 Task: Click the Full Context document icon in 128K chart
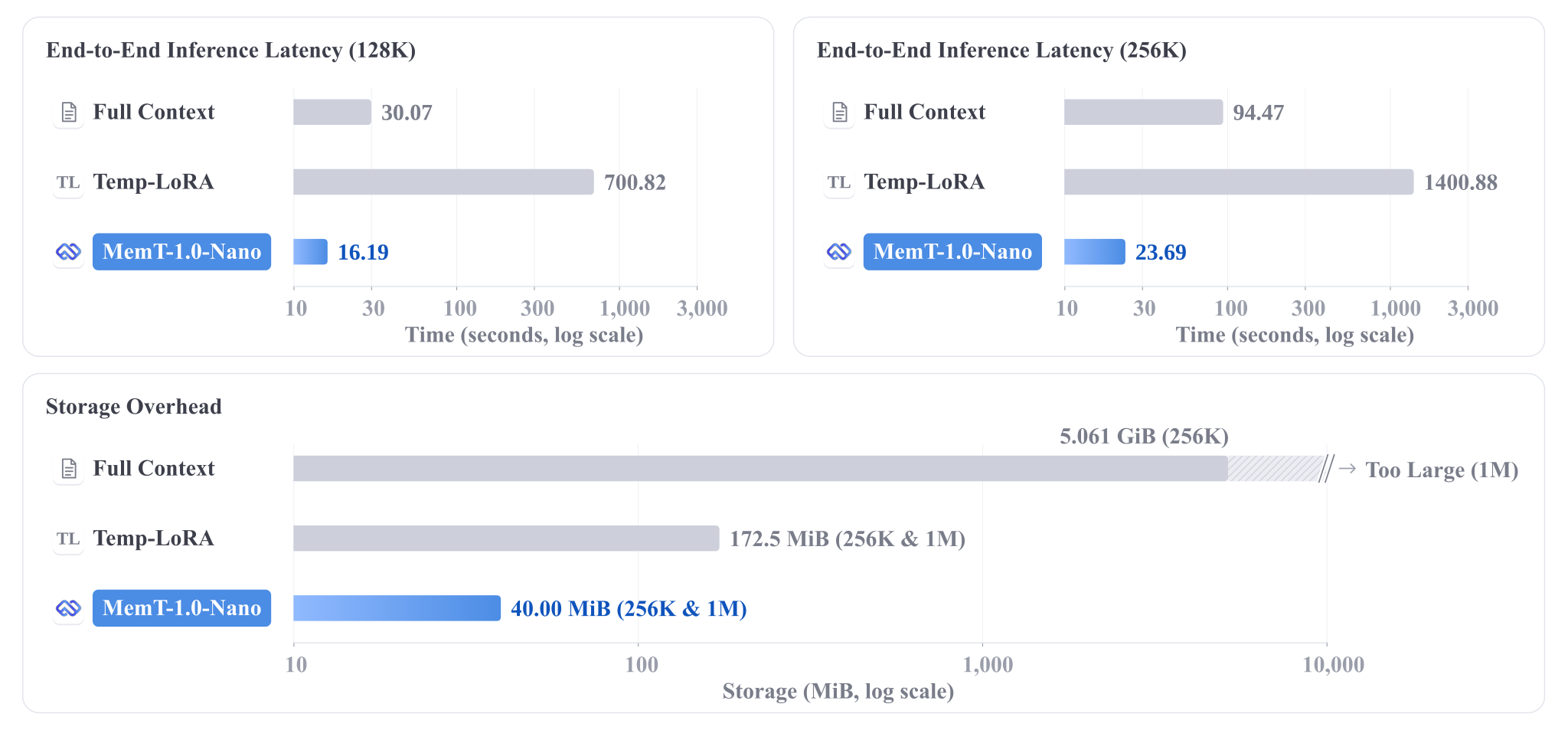(69, 113)
